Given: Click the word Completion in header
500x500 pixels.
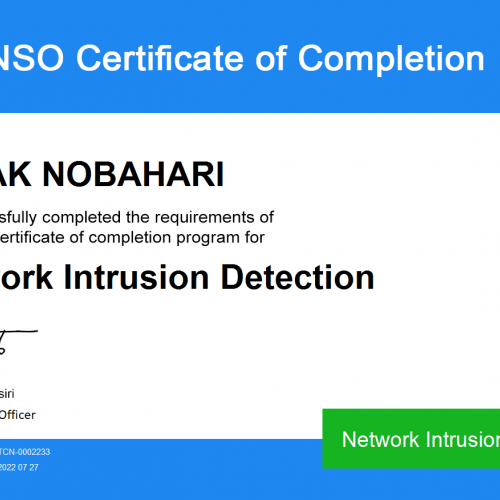Looking at the screenshot, I should 391,58.
